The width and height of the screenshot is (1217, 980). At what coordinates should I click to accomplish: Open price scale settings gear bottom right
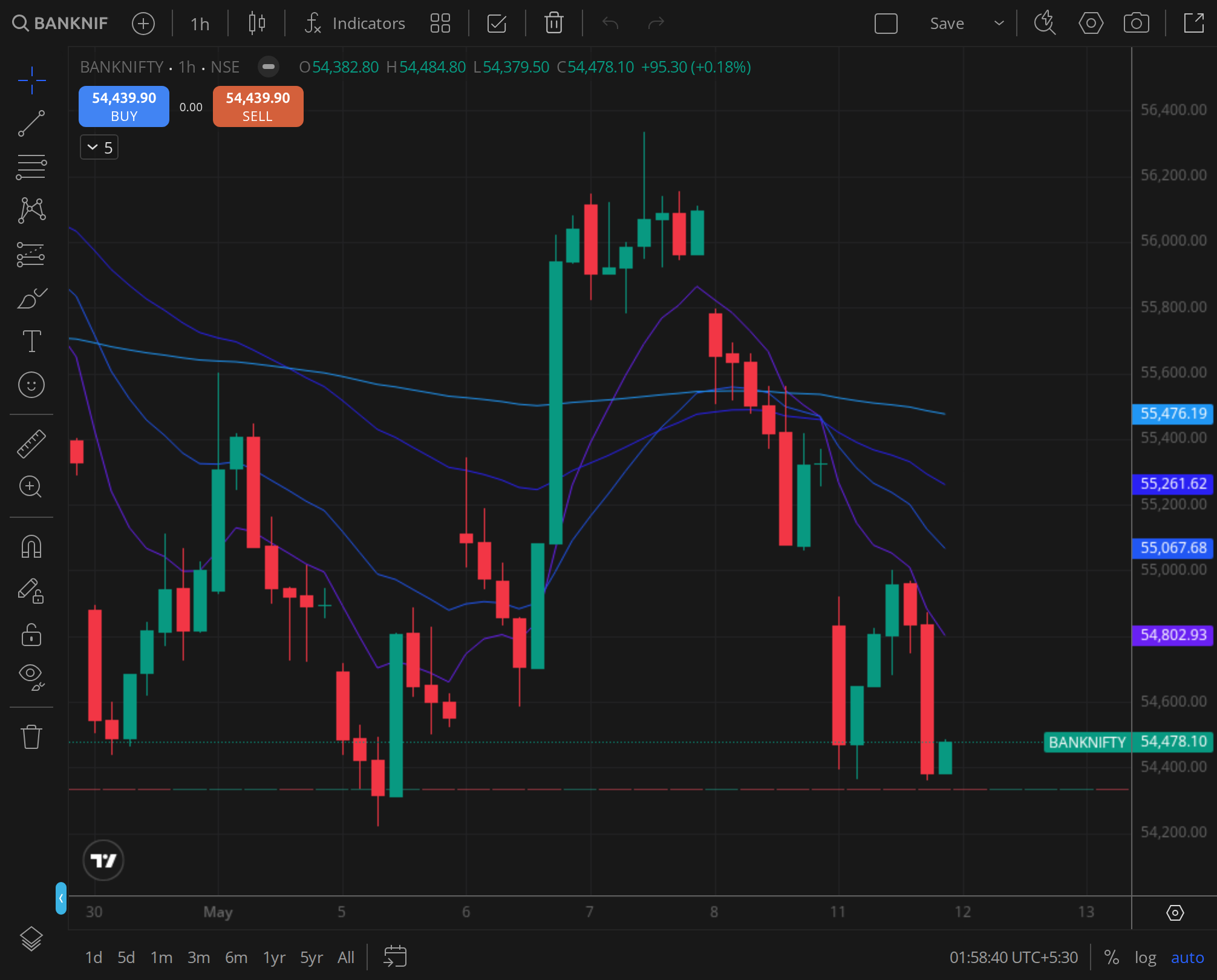1175,912
